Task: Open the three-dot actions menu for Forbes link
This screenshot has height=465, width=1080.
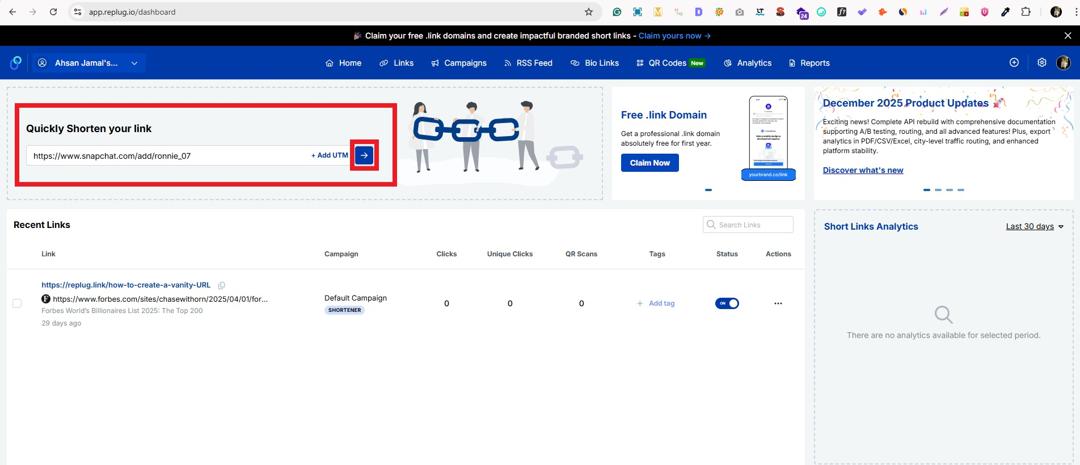Action: (x=778, y=303)
